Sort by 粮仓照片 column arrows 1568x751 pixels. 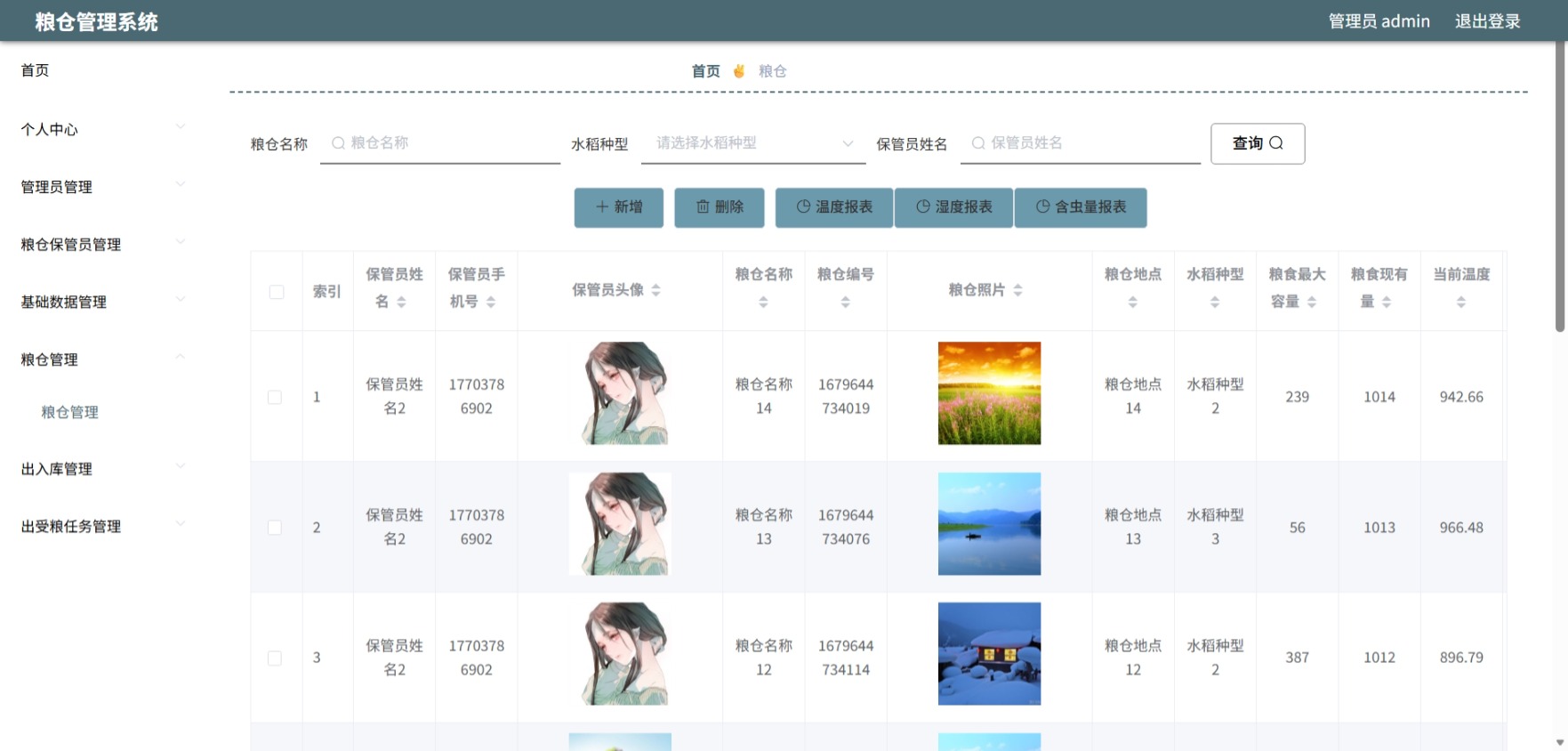(x=1017, y=290)
